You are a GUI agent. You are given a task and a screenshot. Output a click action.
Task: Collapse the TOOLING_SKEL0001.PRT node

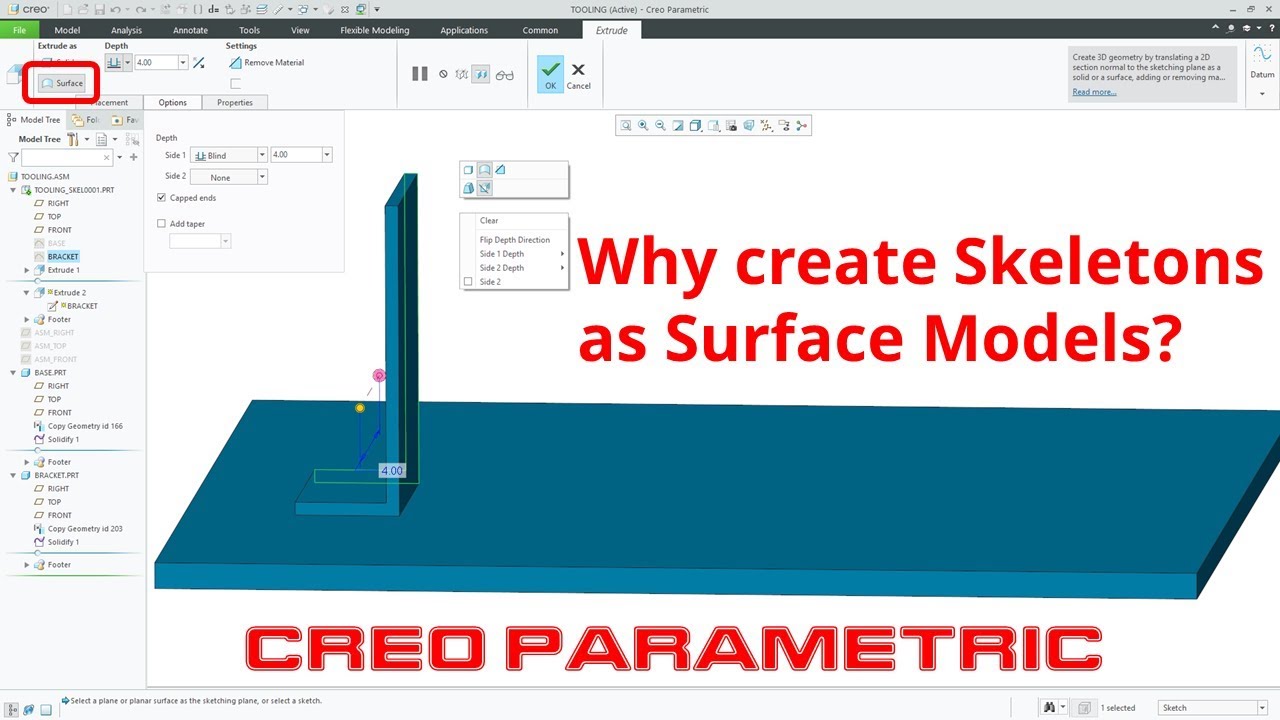coord(13,189)
